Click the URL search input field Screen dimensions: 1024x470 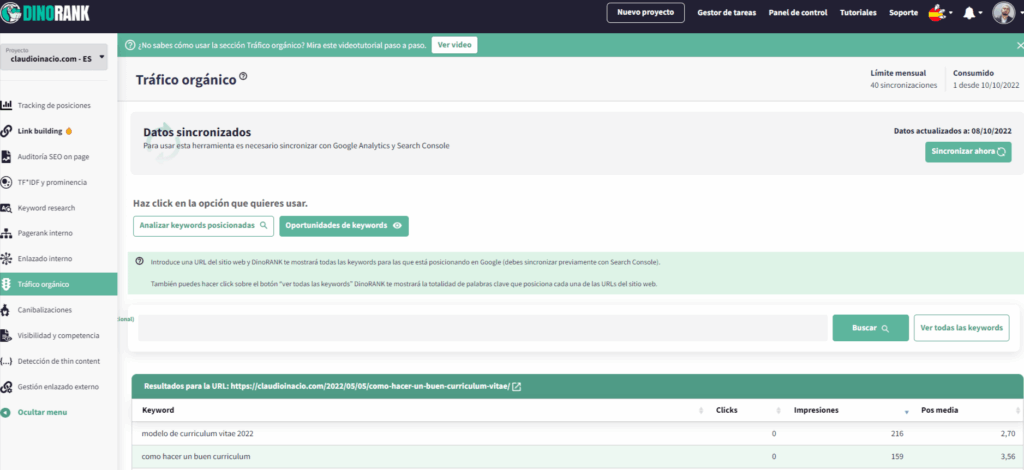pos(482,328)
